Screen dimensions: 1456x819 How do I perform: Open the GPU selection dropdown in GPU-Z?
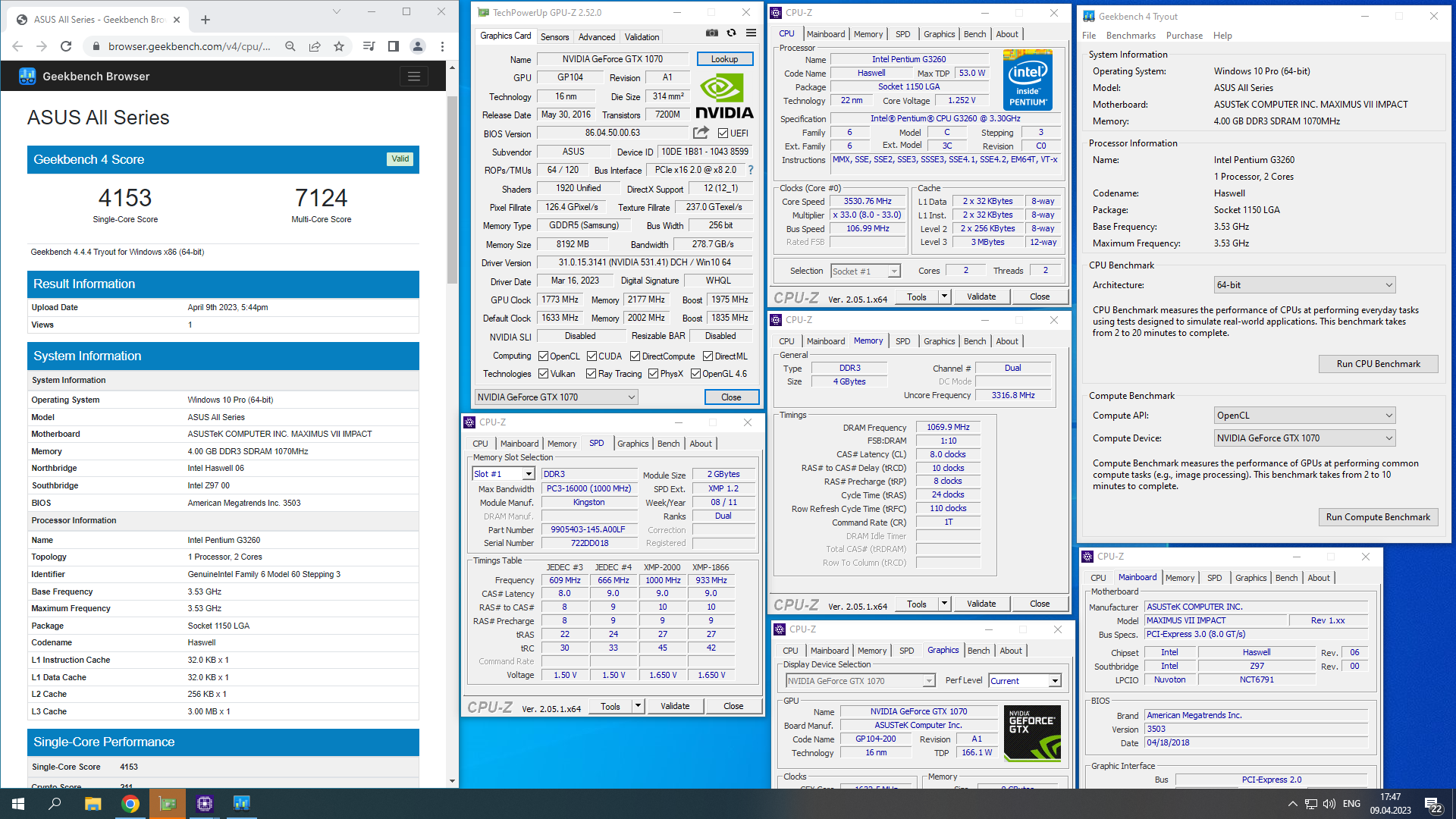pyautogui.click(x=556, y=397)
